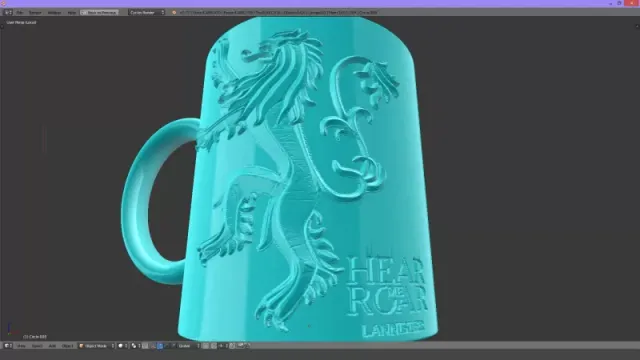Open the Object menu in viewport header

pos(67,346)
